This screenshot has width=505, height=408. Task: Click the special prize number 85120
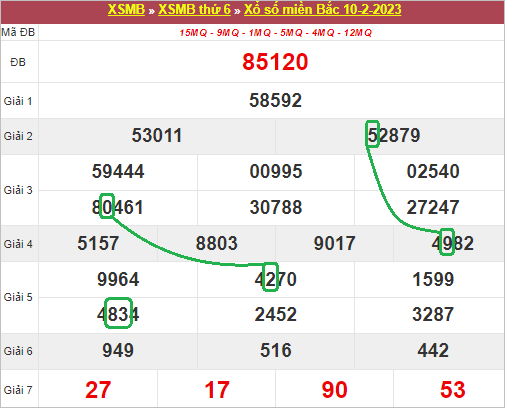(275, 62)
